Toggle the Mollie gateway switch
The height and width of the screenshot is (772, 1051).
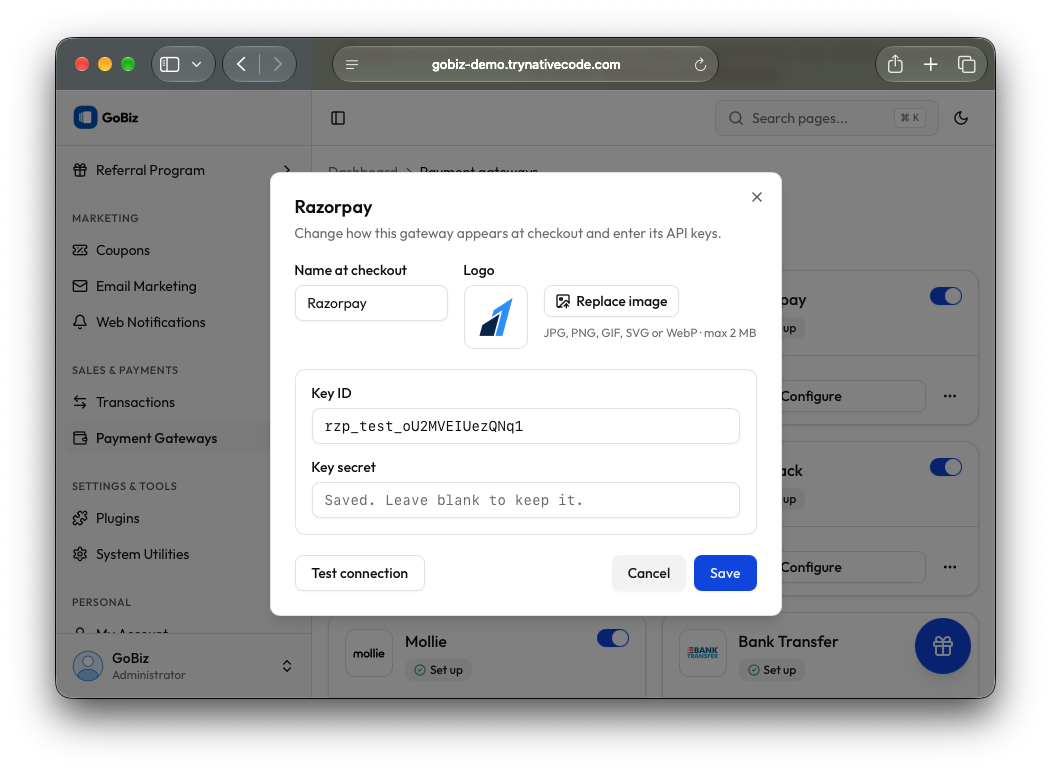pos(613,638)
